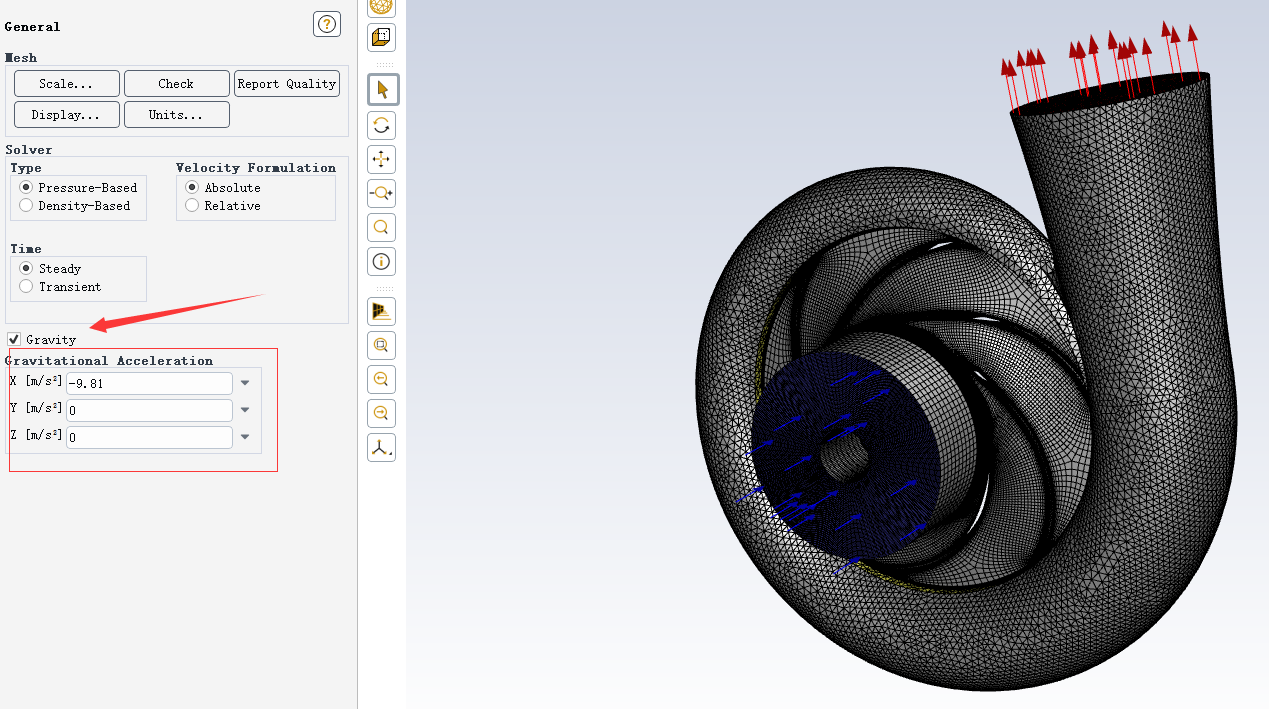Select the zoom in/out tool

coord(382,193)
